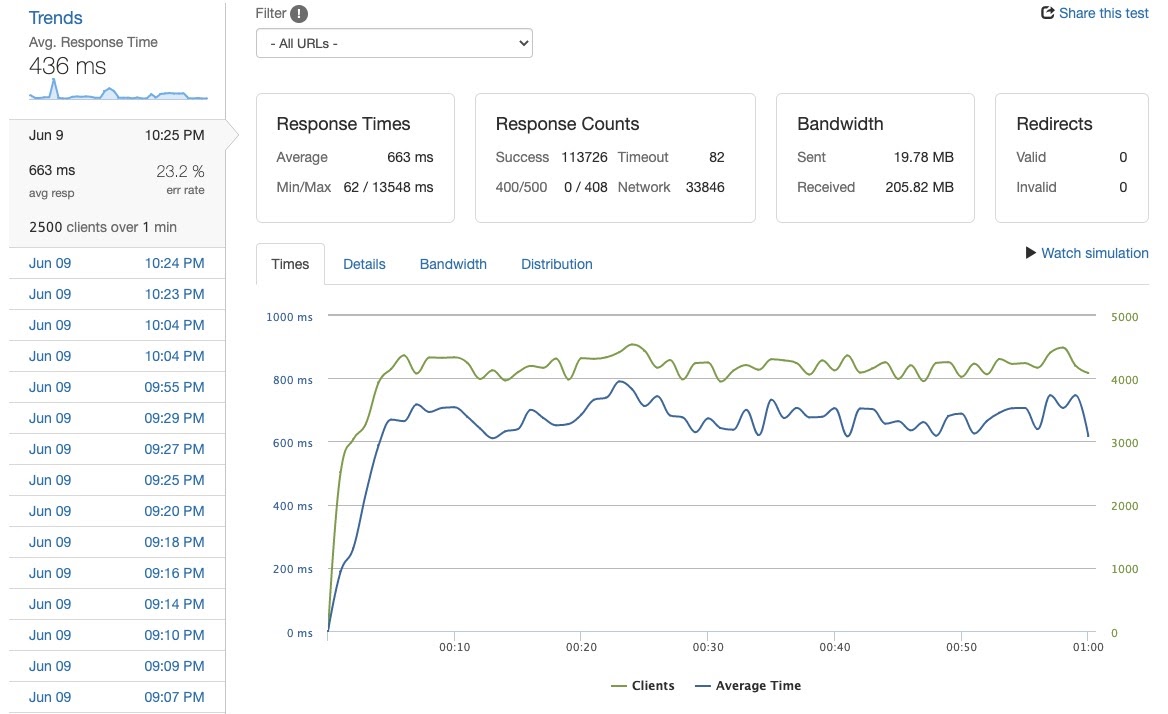Click the 1000 ms y-axis label

point(289,316)
